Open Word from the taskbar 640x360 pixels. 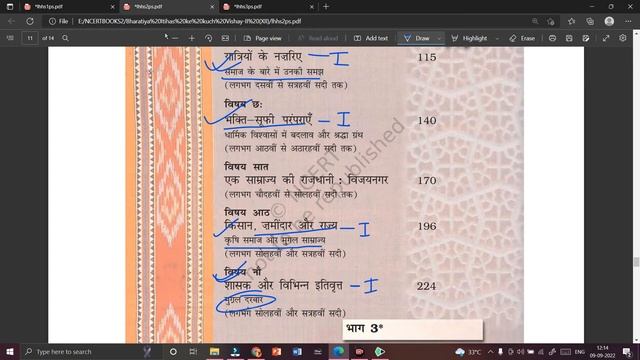click(297, 351)
